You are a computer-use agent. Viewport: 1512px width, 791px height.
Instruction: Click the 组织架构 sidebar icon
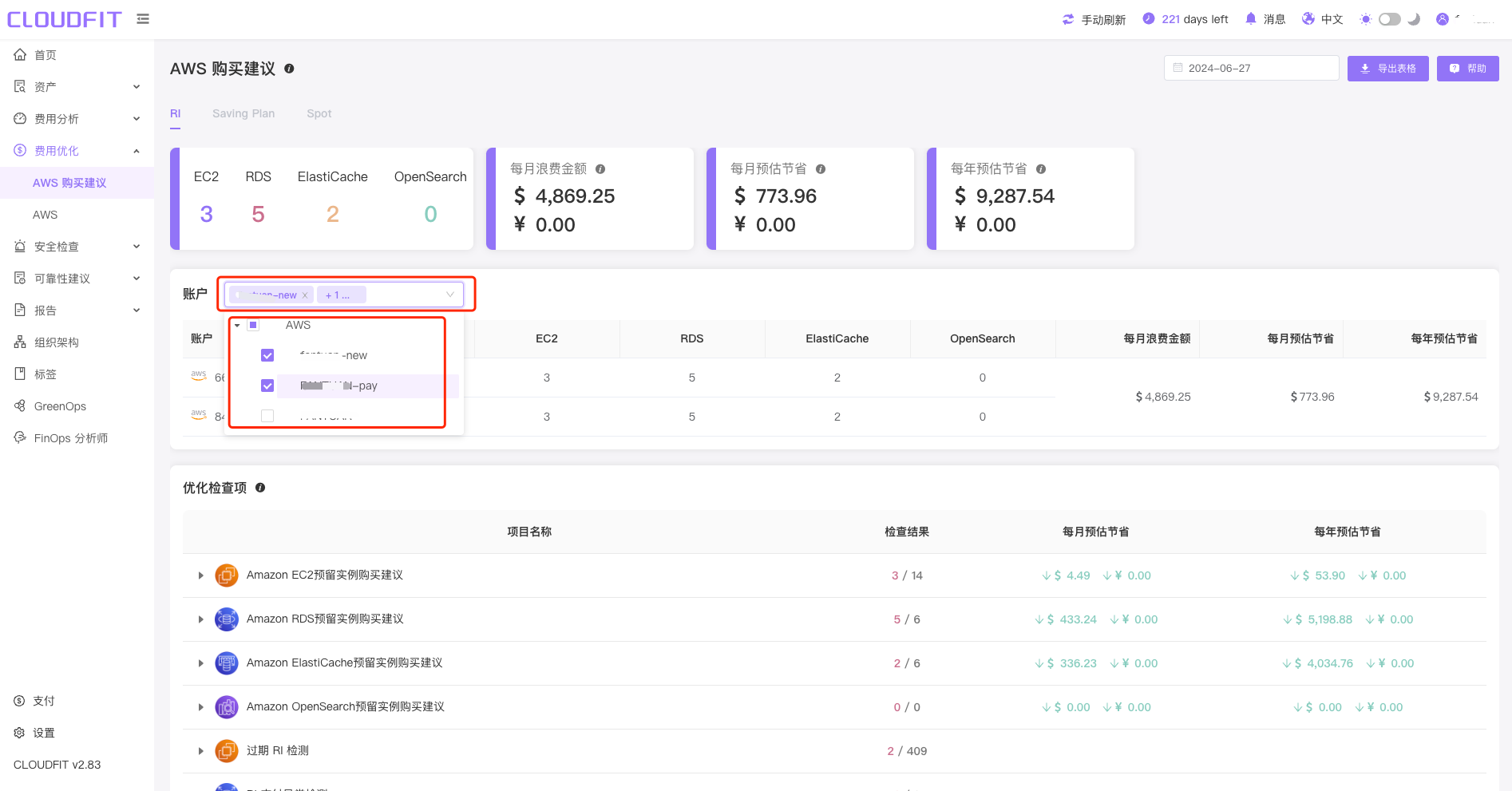[20, 342]
